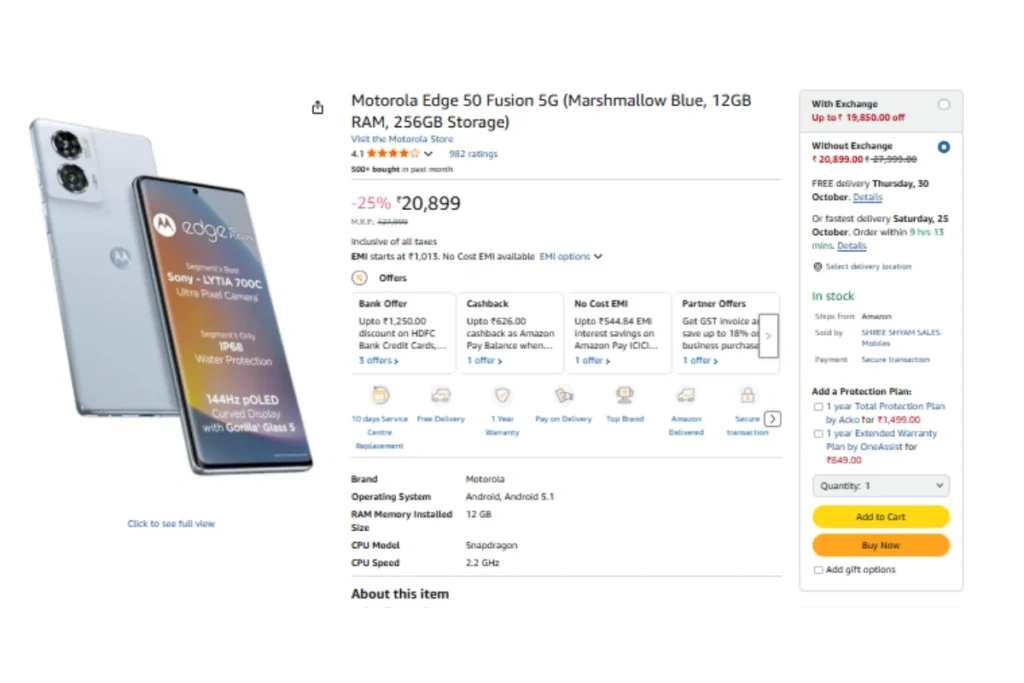Click the Motorola Edge 50 Fusion product image
Viewport: 1024px width, 683px height.
pyautogui.click(x=170, y=300)
